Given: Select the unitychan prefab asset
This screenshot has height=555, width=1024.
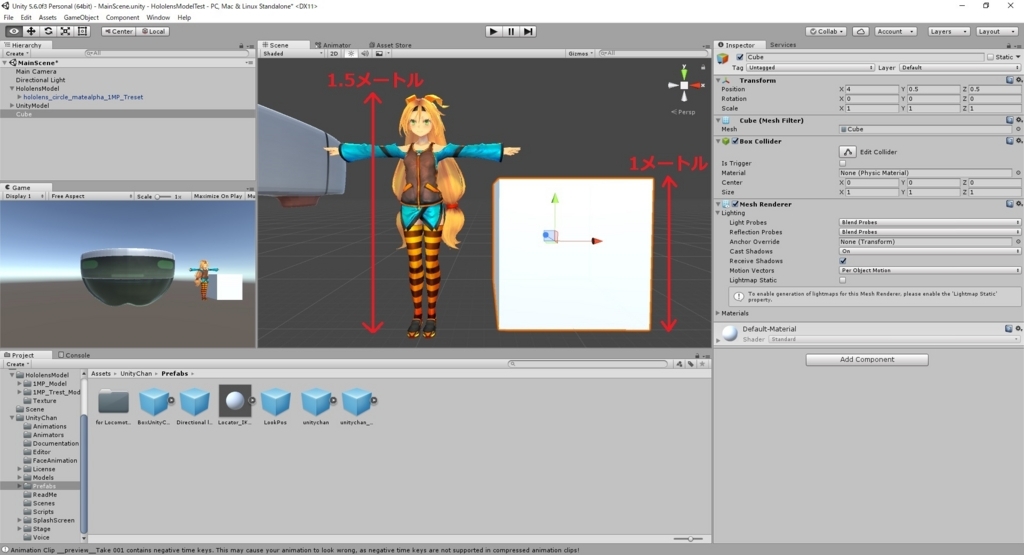Looking at the screenshot, I should click(x=316, y=406).
